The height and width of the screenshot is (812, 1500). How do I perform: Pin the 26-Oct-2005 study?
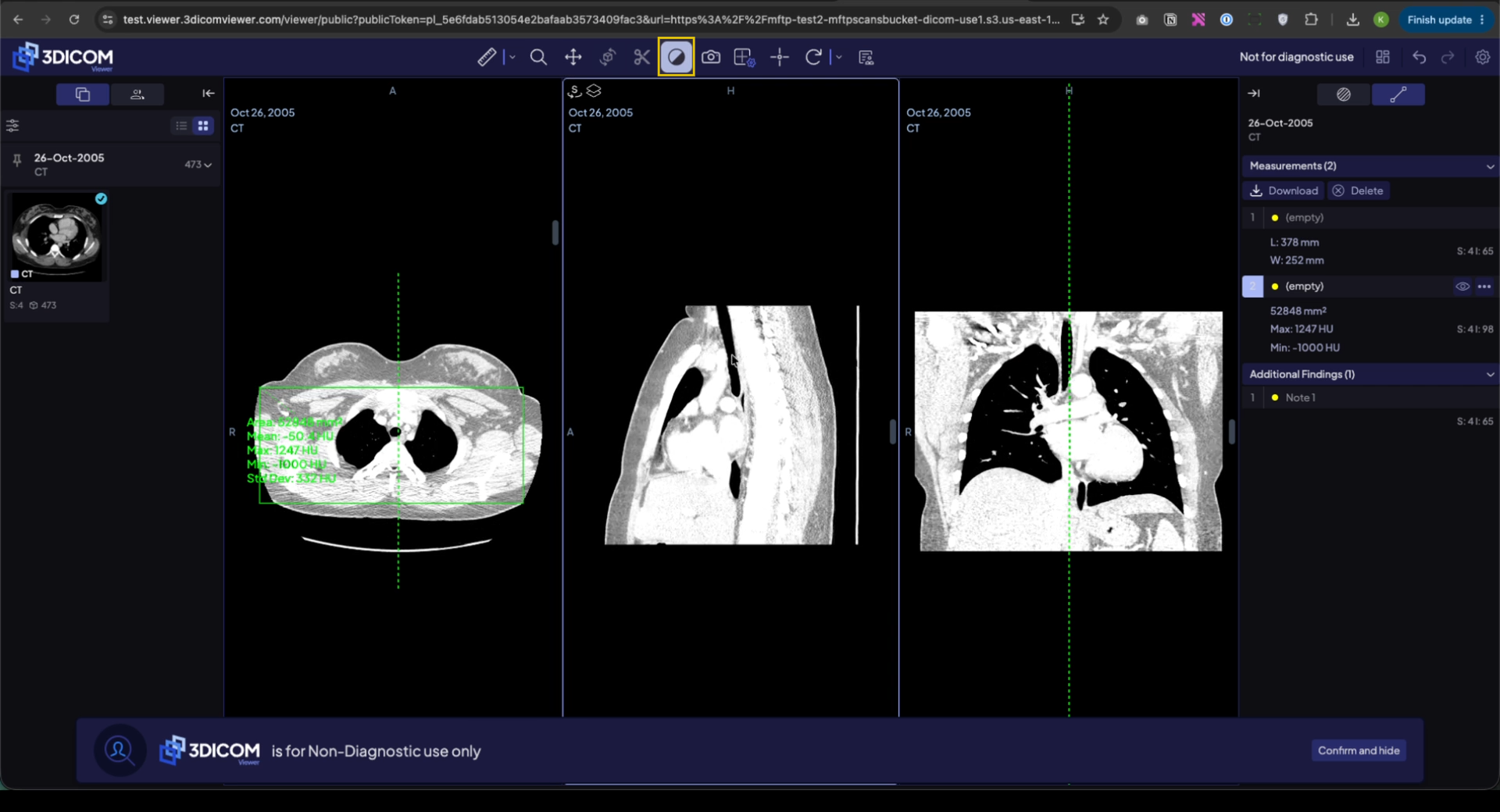tap(16, 161)
